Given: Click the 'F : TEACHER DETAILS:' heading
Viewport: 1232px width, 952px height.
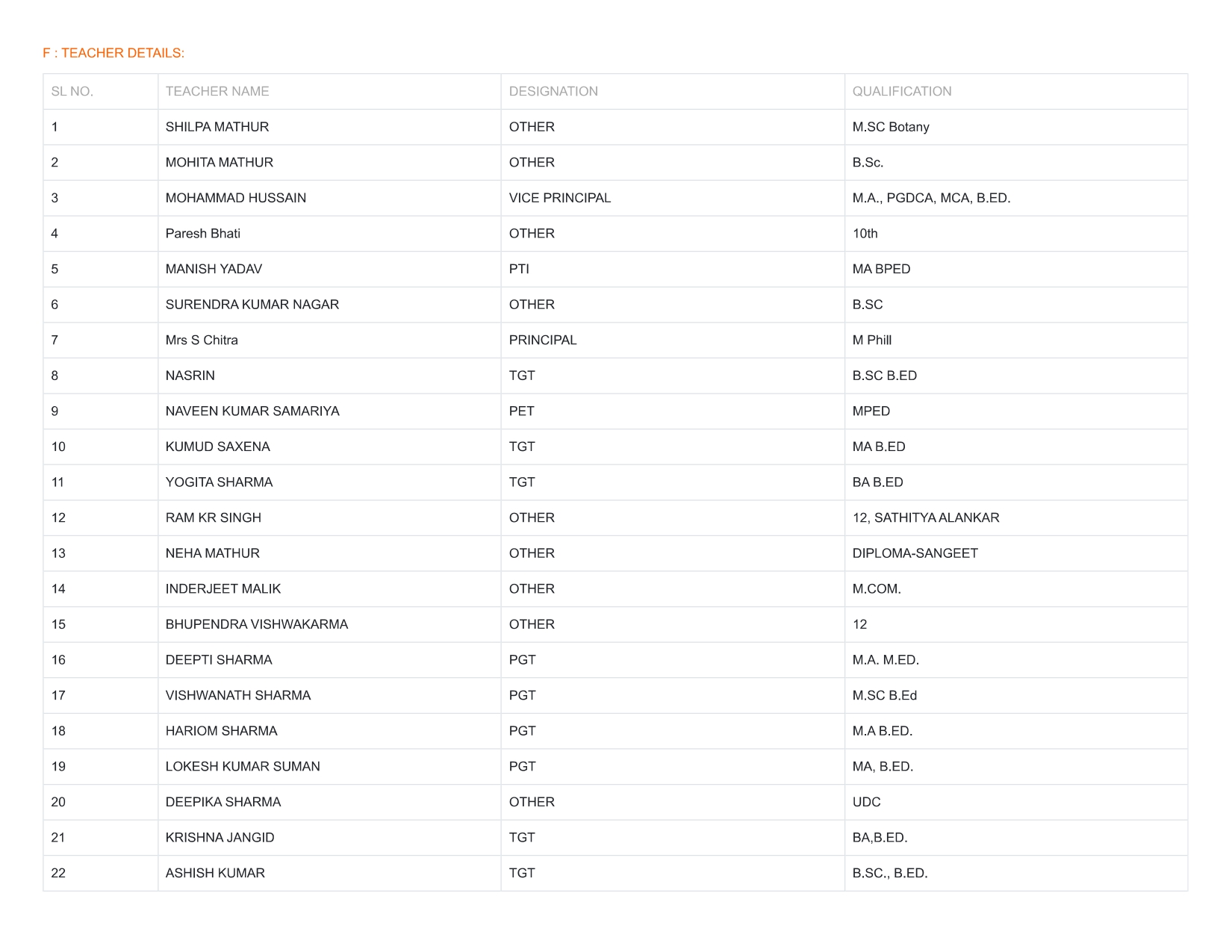Looking at the screenshot, I should point(113,53).
